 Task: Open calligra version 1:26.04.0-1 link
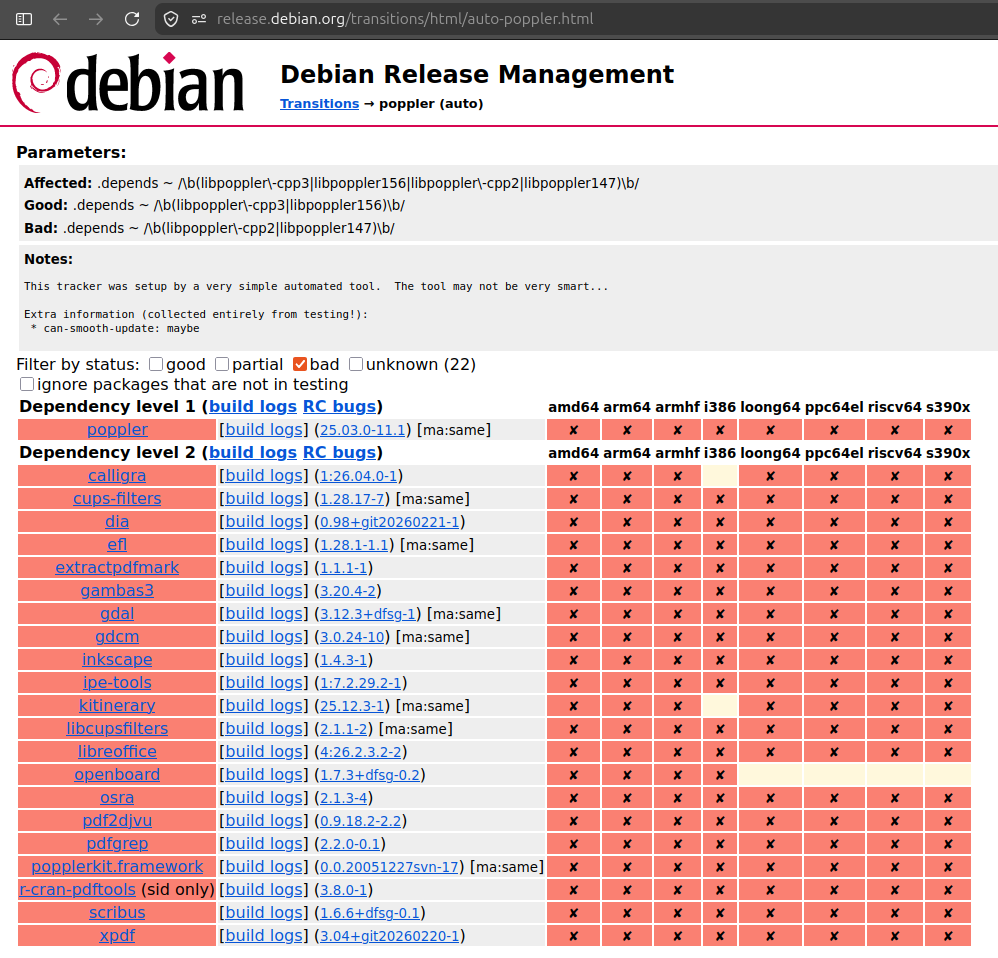point(358,476)
